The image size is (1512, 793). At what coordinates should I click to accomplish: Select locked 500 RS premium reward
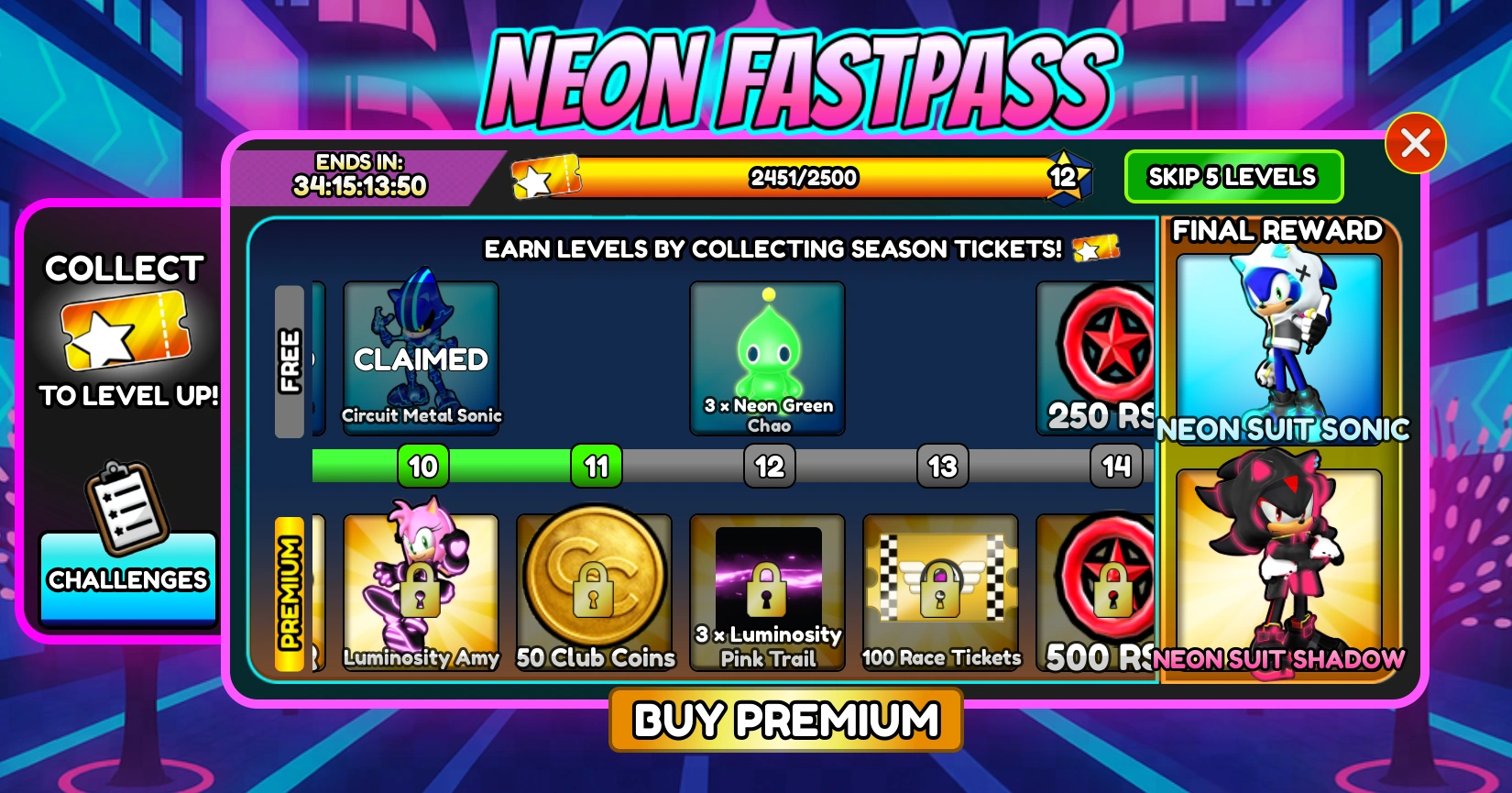[x=1096, y=592]
